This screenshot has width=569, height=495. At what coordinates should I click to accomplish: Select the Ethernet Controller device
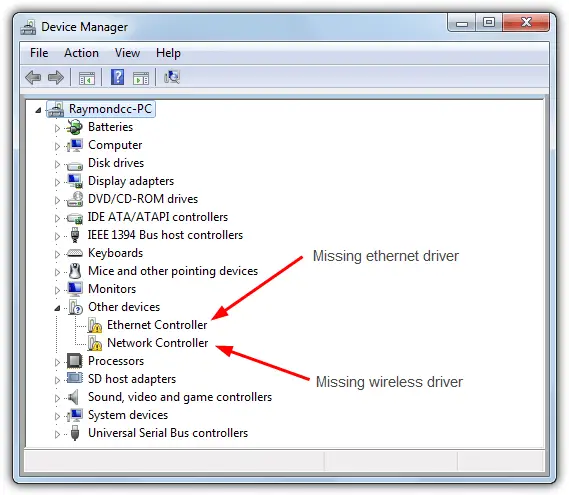click(157, 325)
